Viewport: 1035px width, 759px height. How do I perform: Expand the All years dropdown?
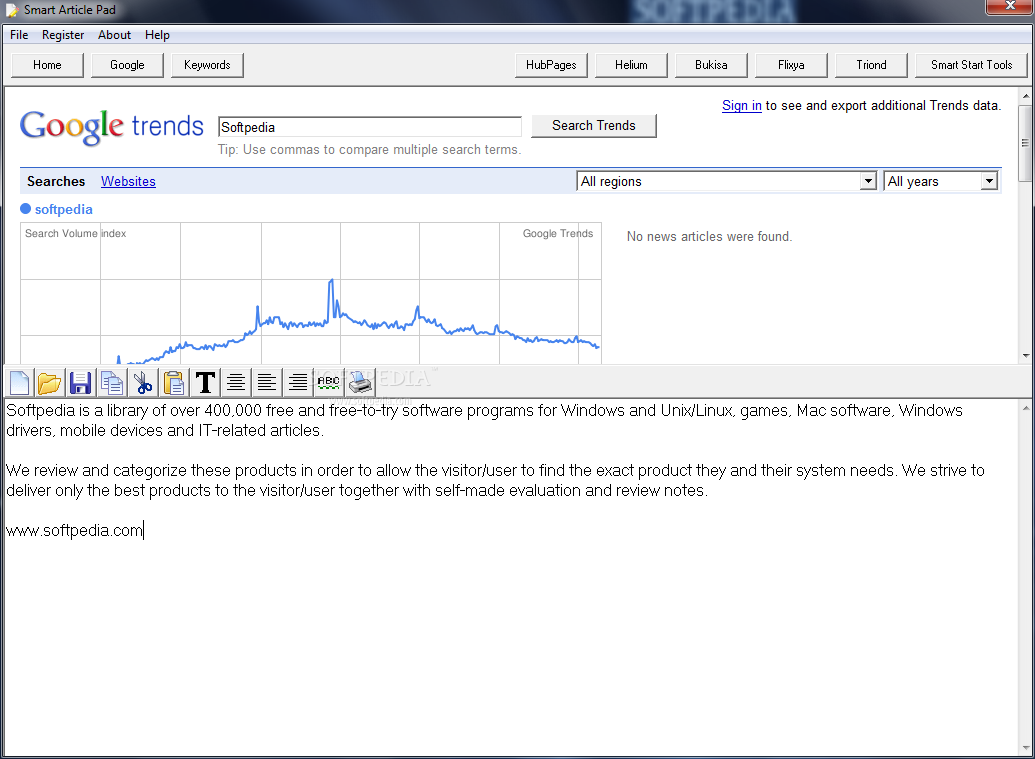(x=941, y=182)
